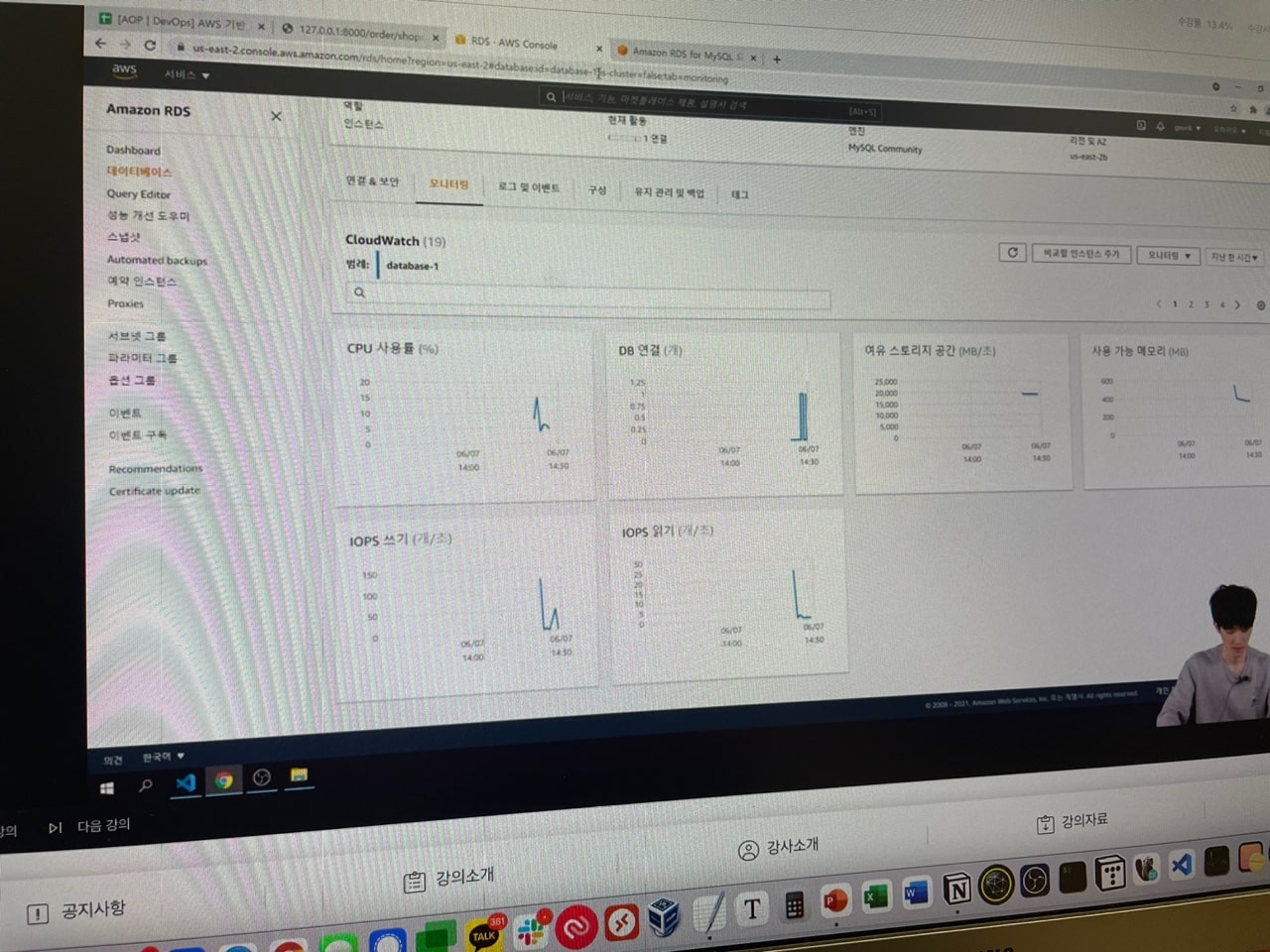Switch to the 로그 및 이벤트 tab
1270x952 pixels.
click(529, 187)
